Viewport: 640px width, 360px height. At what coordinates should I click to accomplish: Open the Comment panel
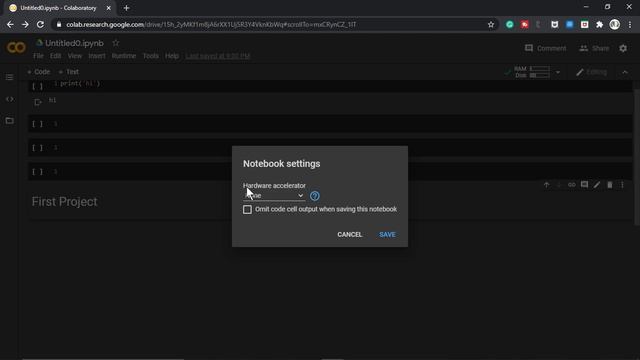click(x=545, y=48)
